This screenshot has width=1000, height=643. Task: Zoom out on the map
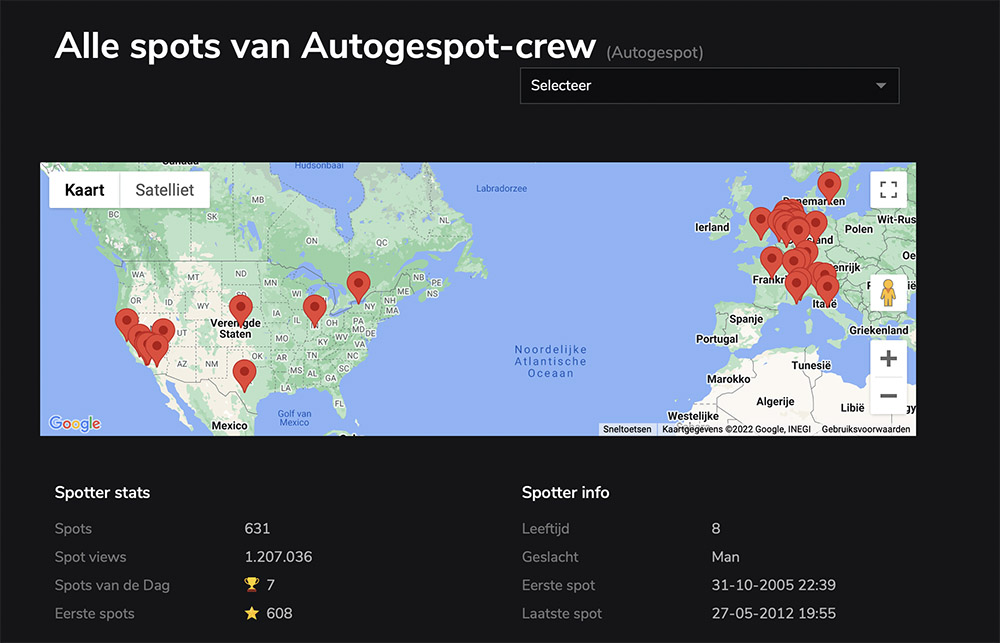888,395
